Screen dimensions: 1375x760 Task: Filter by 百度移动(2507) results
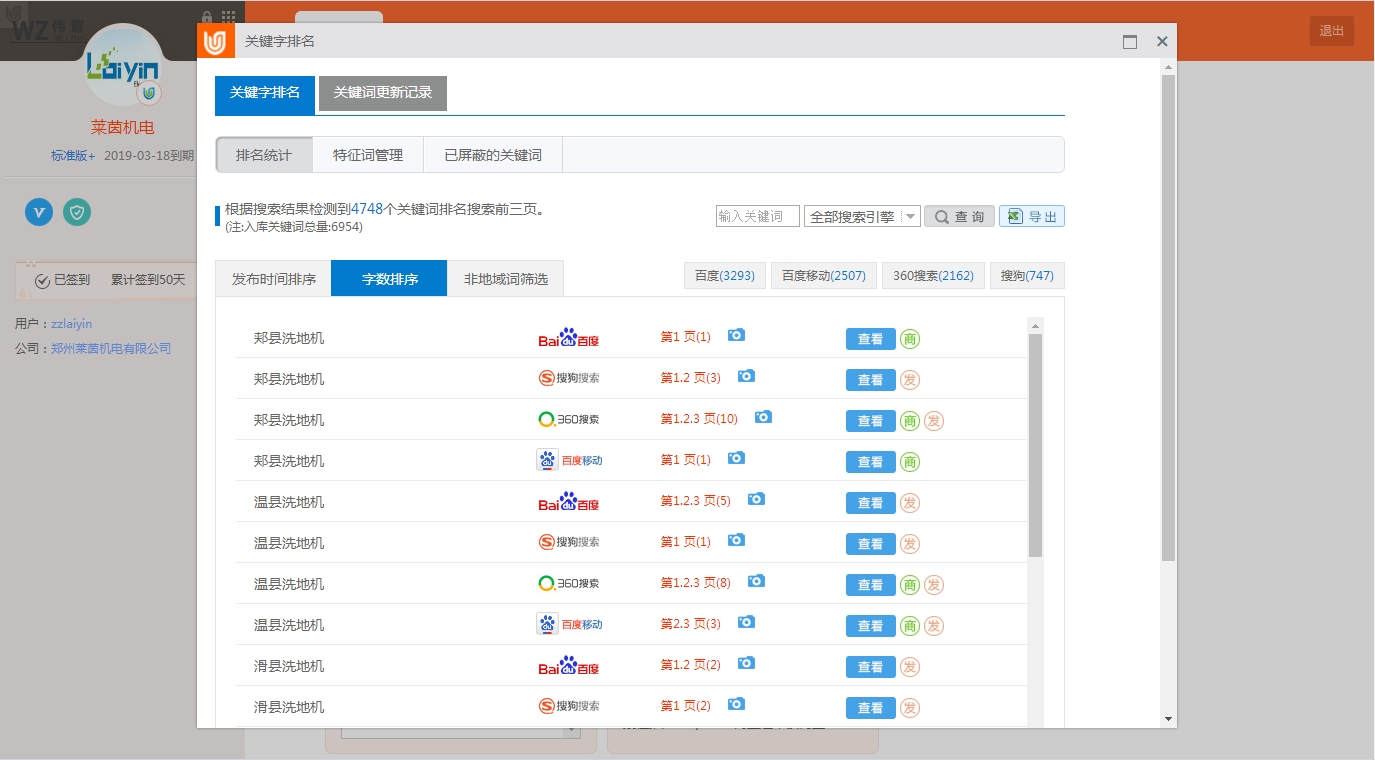tap(823, 276)
